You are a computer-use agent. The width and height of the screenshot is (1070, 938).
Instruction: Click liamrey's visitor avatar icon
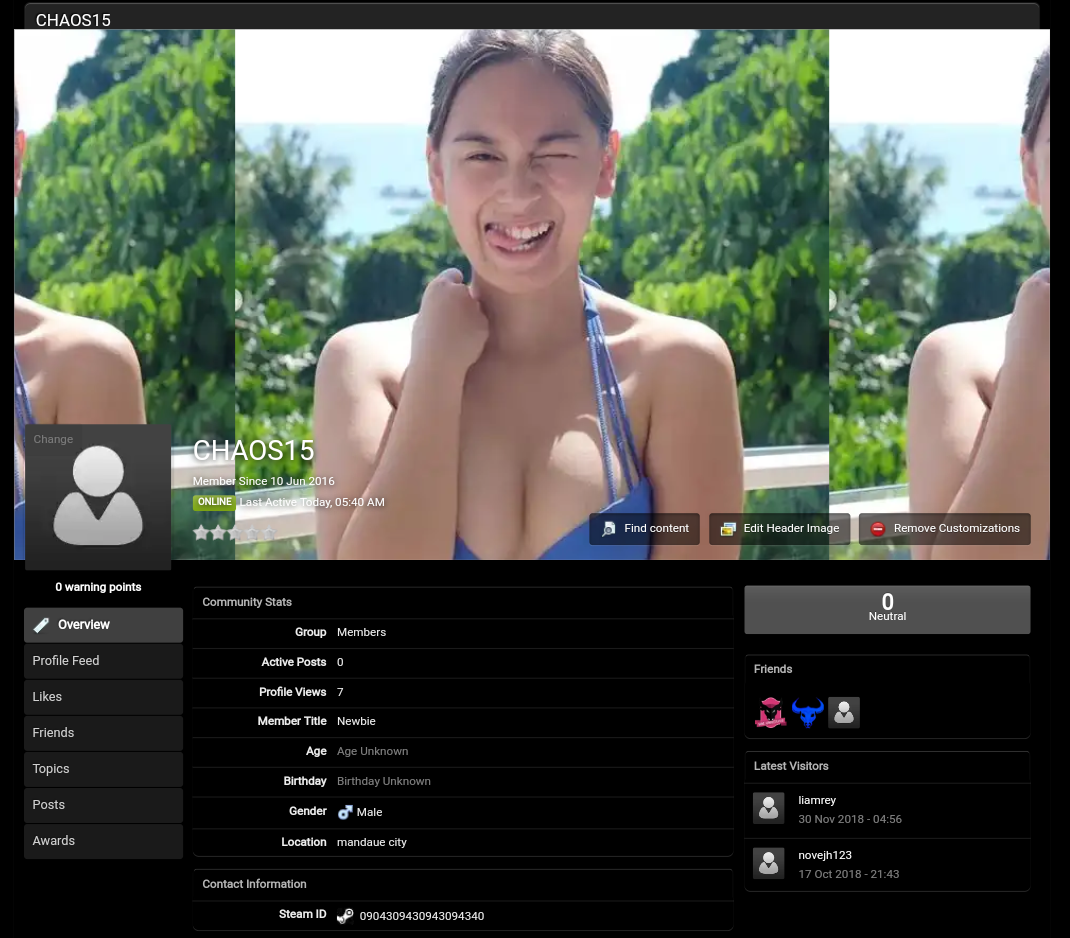769,809
